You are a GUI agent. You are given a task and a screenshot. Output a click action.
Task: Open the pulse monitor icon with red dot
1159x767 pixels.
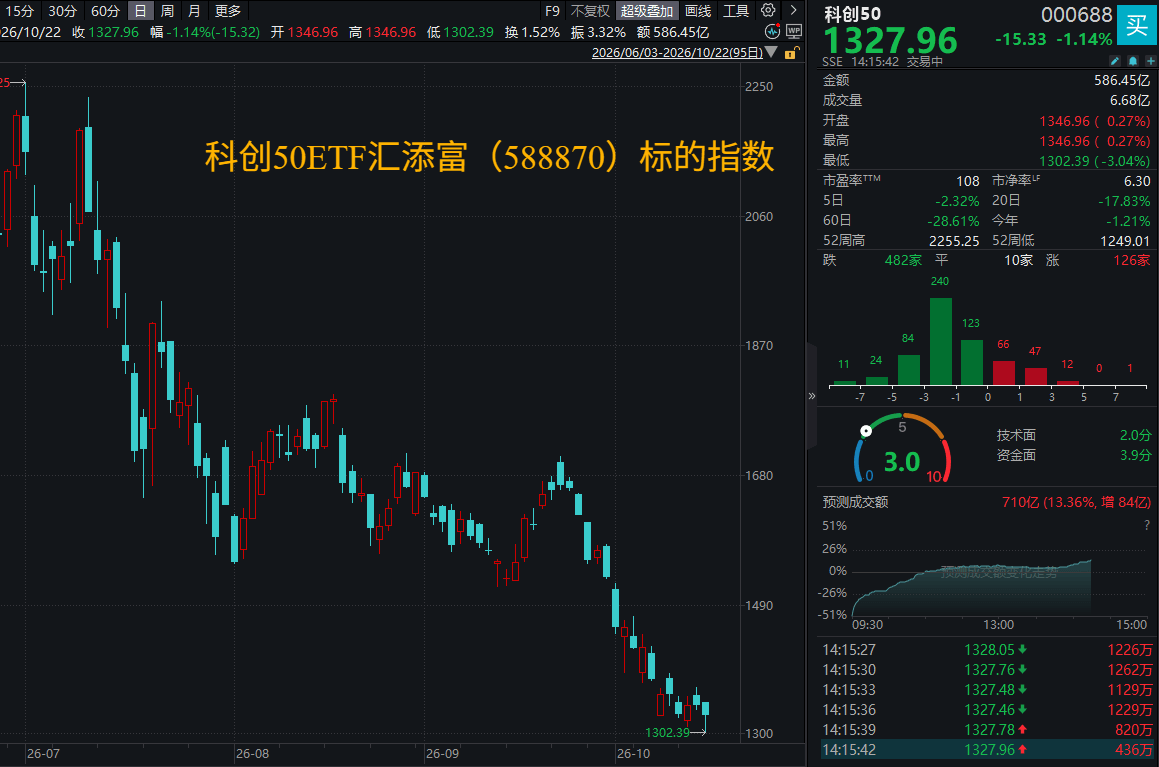[x=772, y=31]
